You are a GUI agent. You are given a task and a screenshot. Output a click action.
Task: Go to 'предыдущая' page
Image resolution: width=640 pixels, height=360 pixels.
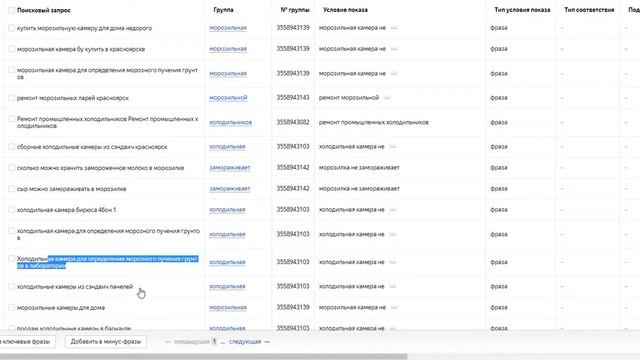click(x=191, y=342)
